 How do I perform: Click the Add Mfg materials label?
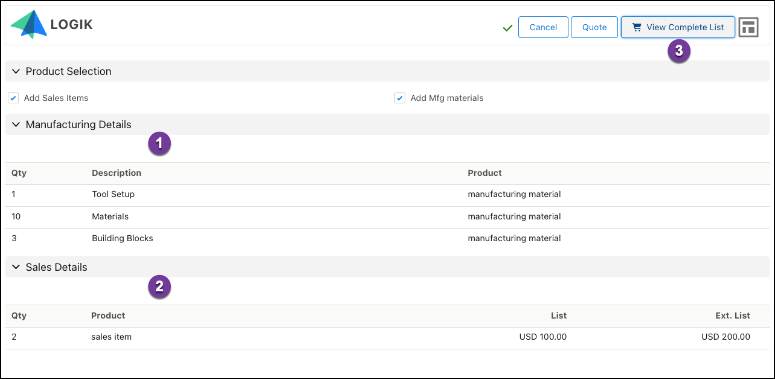tap(447, 98)
